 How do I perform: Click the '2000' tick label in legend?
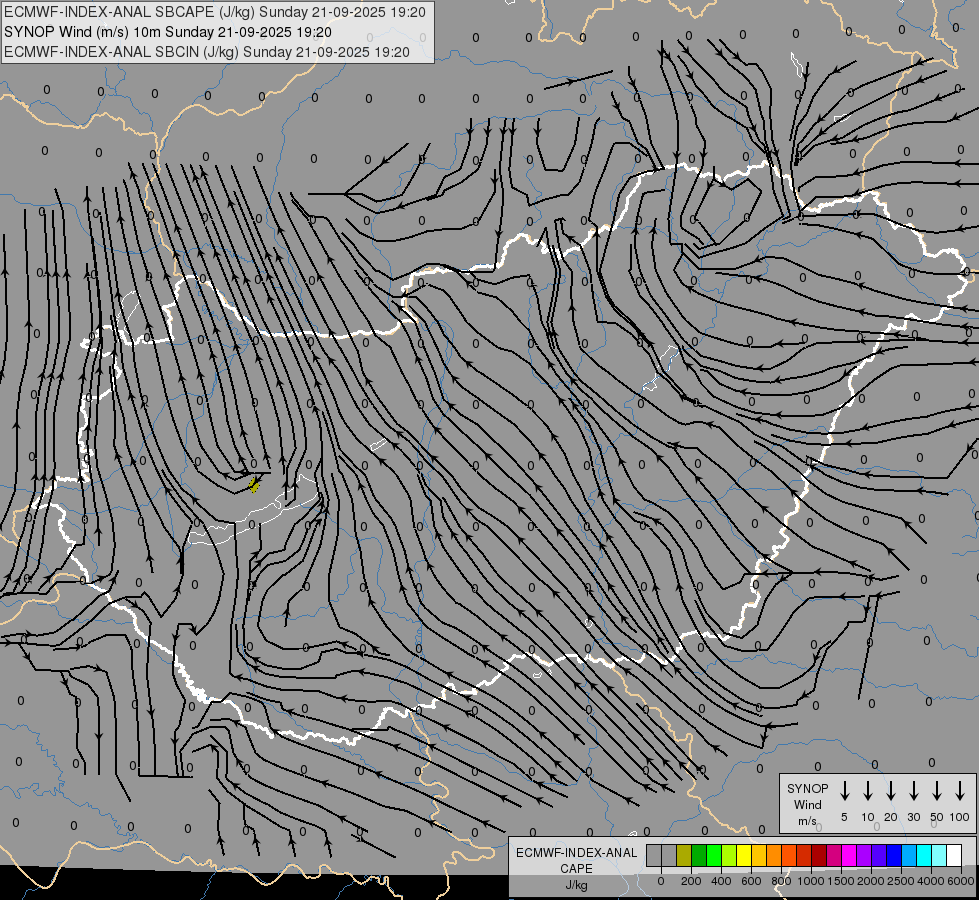click(x=871, y=881)
